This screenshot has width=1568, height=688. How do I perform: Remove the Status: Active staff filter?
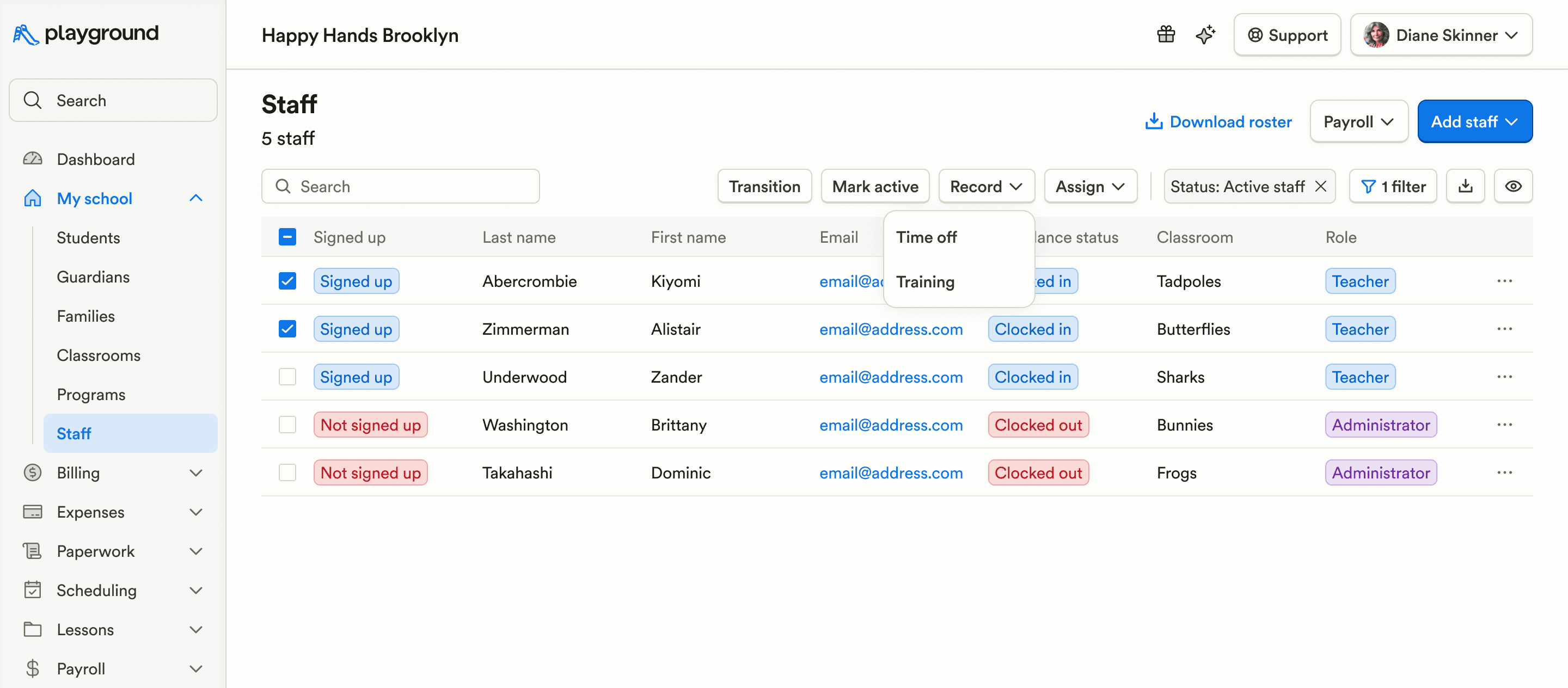coord(1320,186)
